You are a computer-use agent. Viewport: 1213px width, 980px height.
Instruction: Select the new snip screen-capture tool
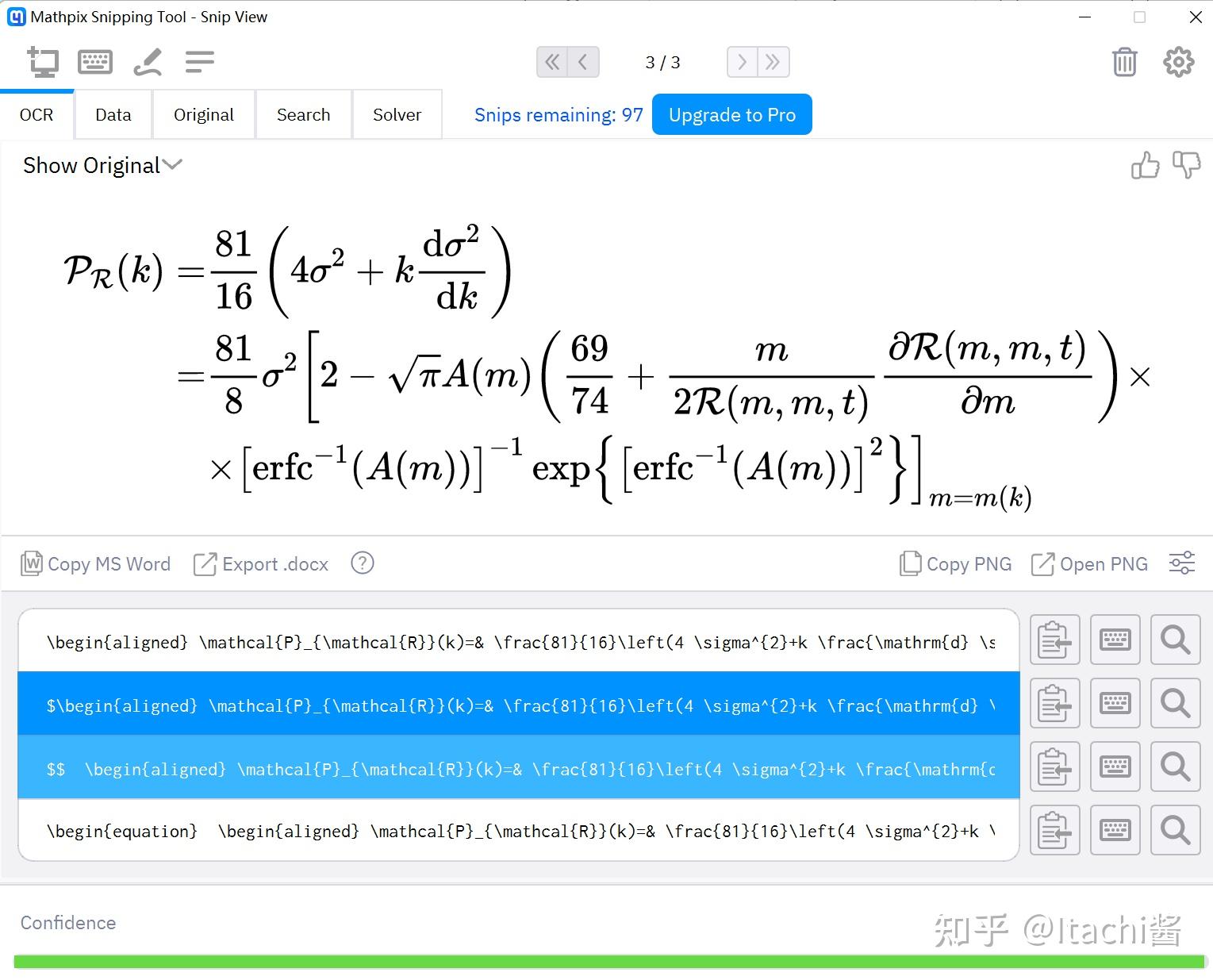tap(44, 61)
